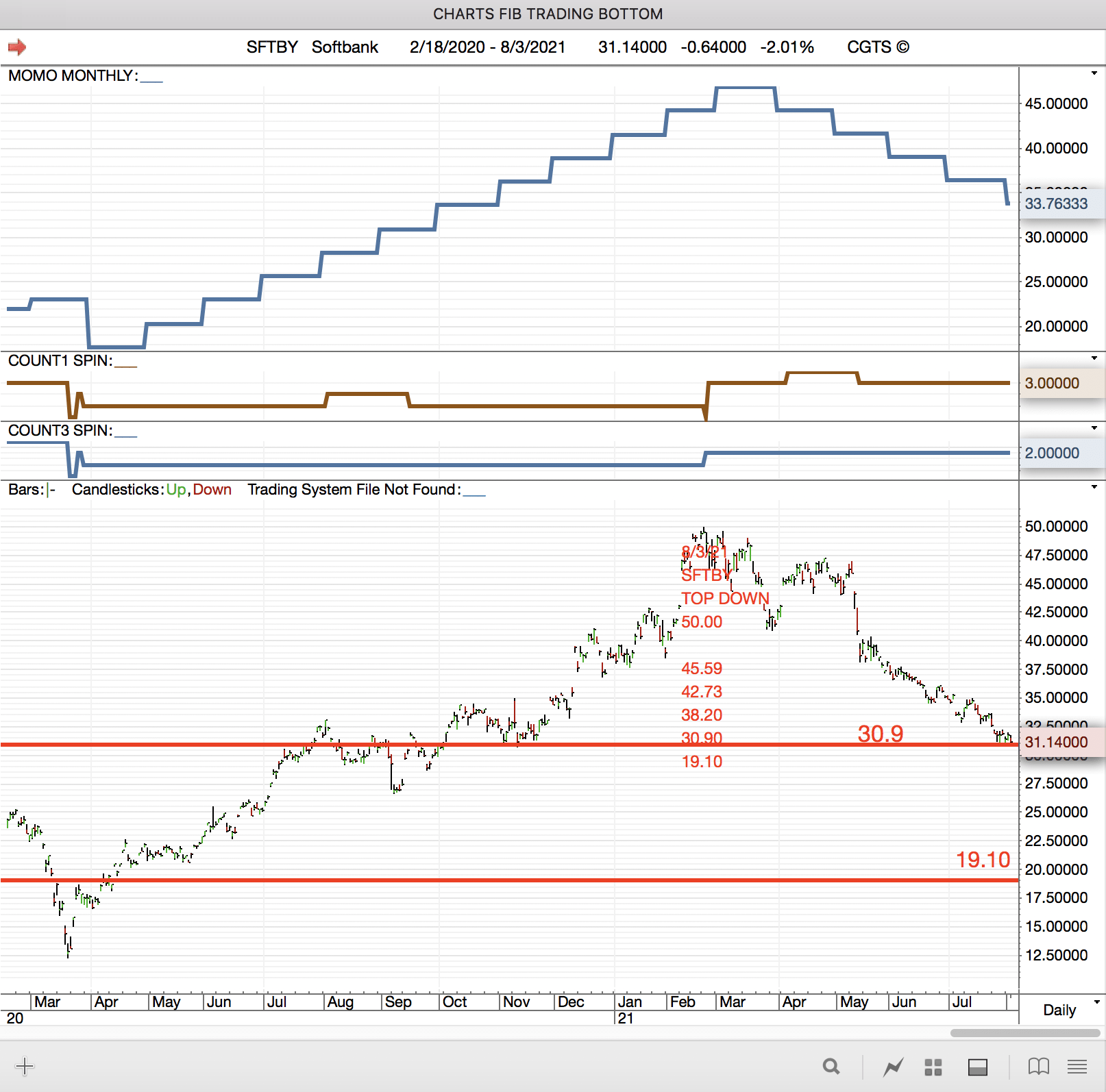Viewport: 1106px width, 1092px height.
Task: Expand the COUNT1 SPIN panel dropdown arrow
Action: pyautogui.click(x=1094, y=358)
